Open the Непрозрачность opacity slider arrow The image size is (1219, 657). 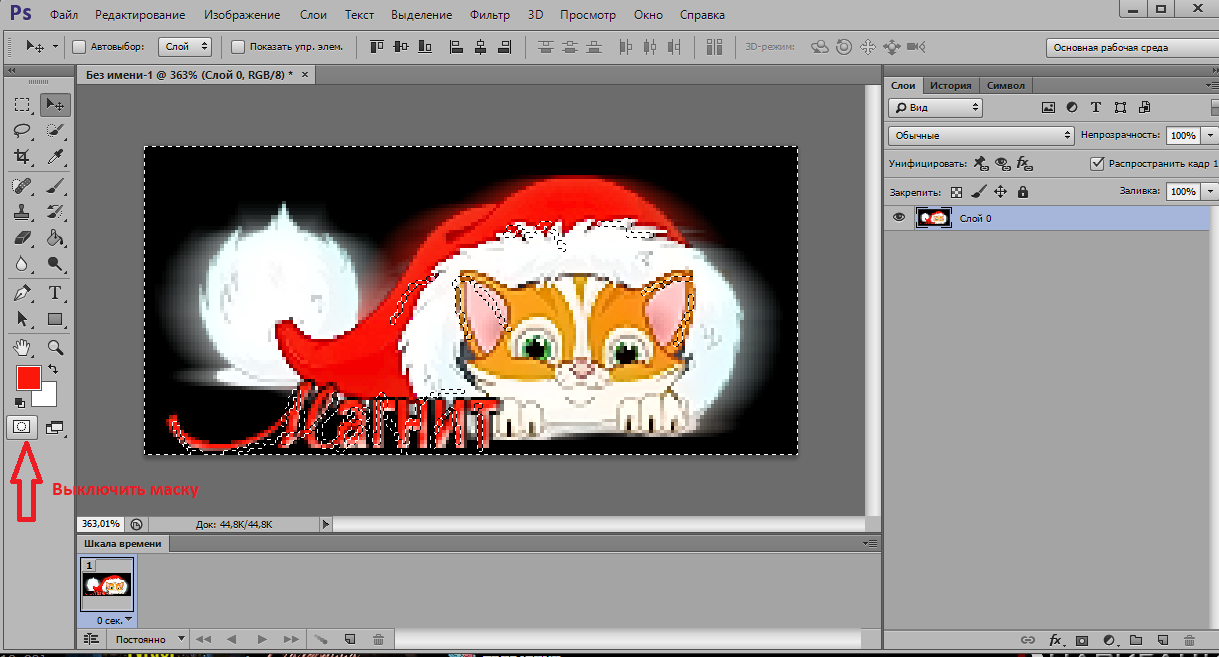point(1209,135)
